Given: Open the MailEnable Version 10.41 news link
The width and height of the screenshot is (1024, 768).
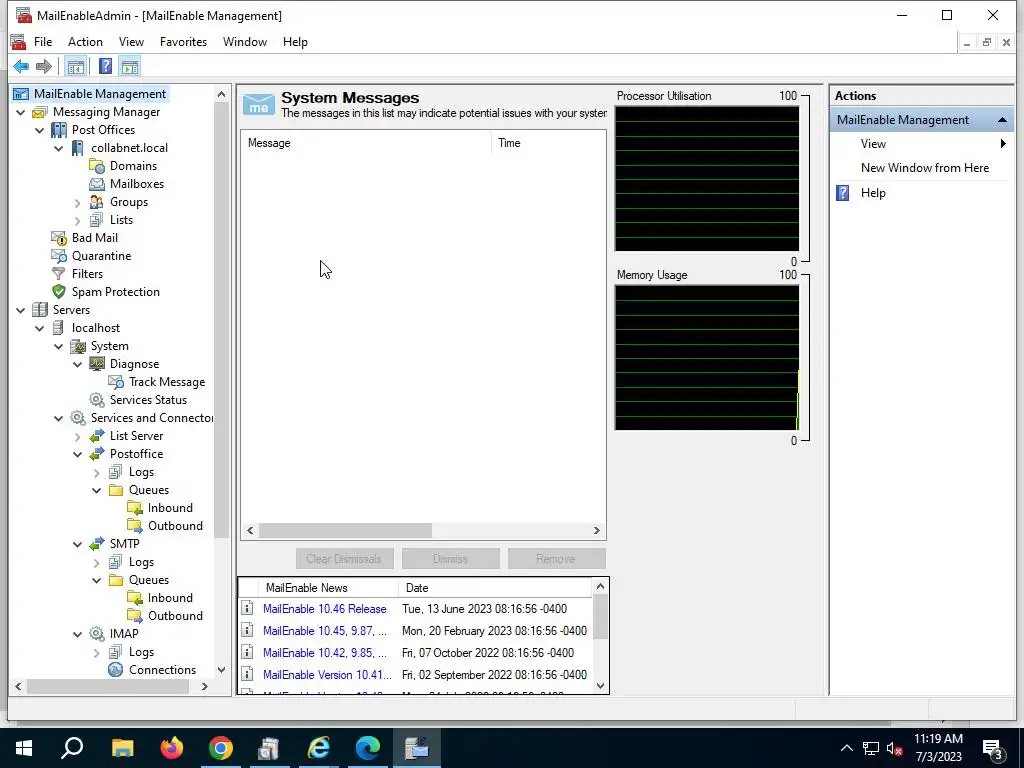Looking at the screenshot, I should [327, 675].
